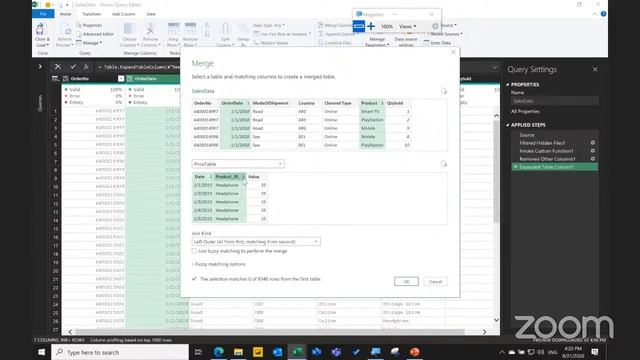640x360 pixels.
Task: Expand the collapsed Queries pane
Action: [40, 66]
